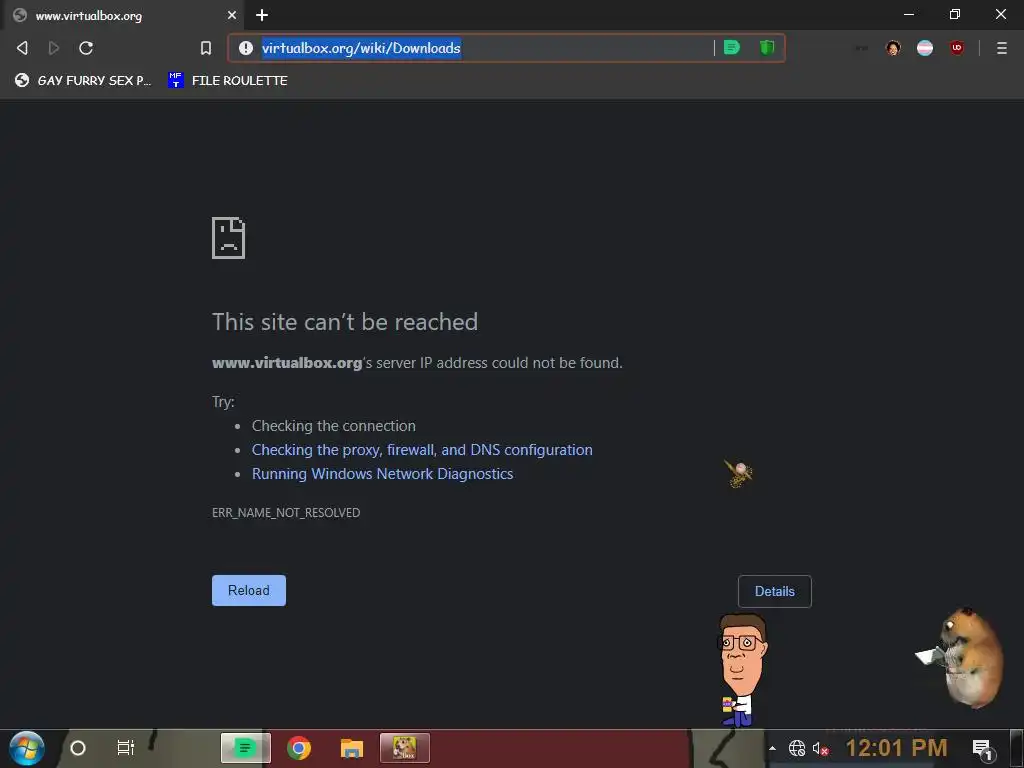This screenshot has height=768, width=1024.
Task: Open Checking the proxy, firewall, and DNS configuration link
Action: point(422,449)
